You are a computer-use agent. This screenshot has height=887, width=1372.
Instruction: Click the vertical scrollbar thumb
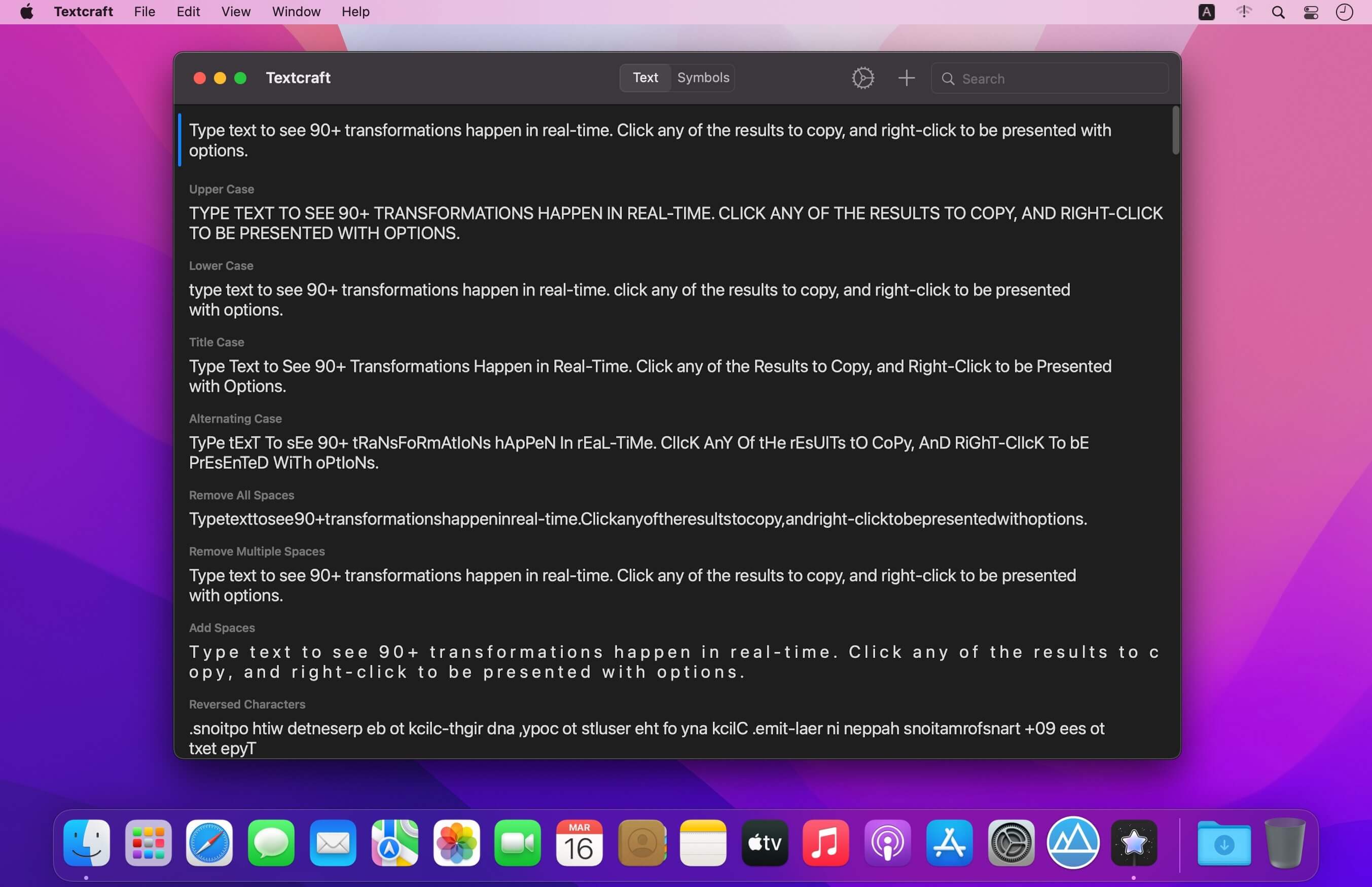pos(1176,130)
